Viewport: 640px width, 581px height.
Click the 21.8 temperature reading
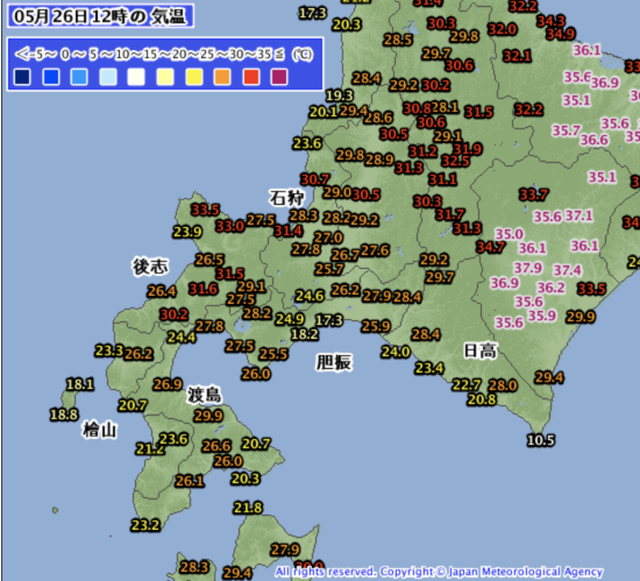click(248, 508)
